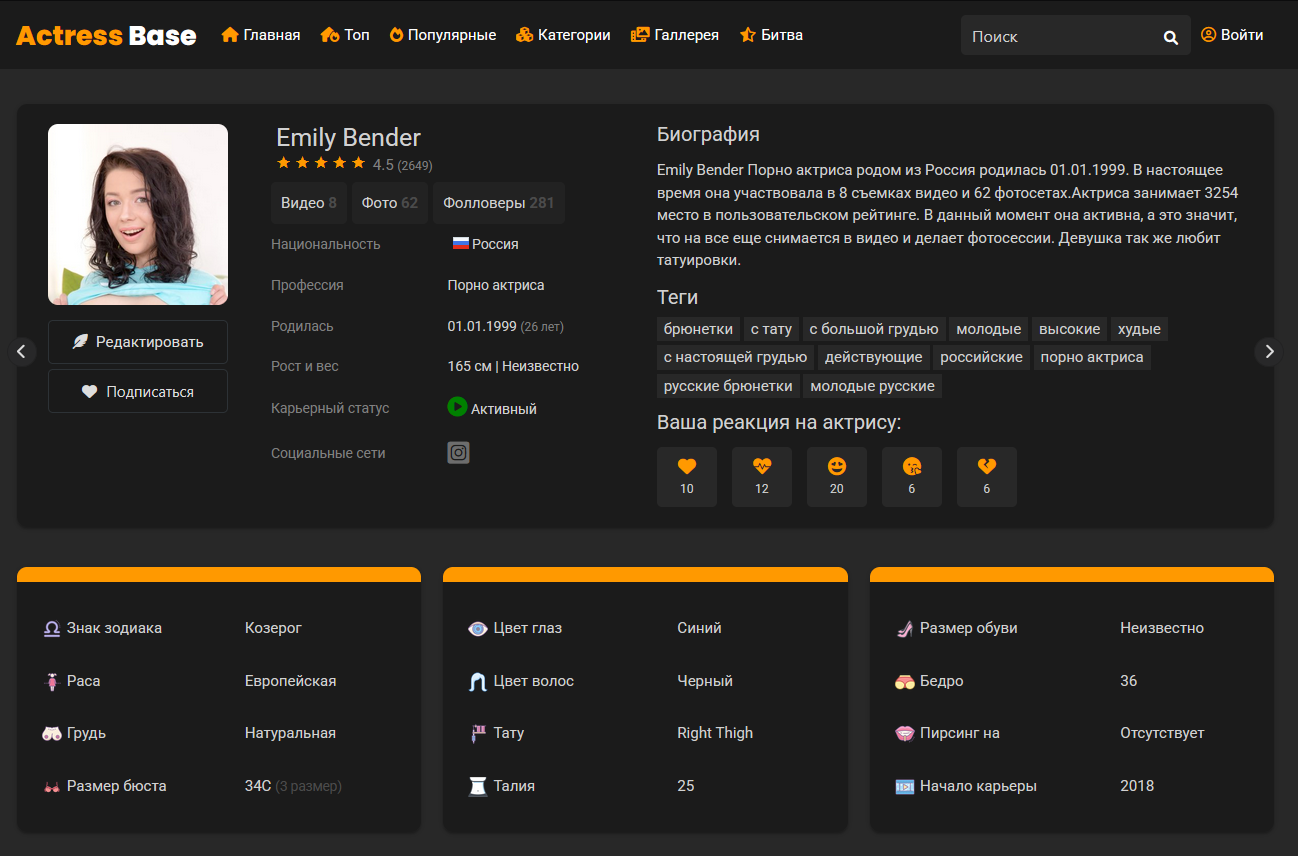Image resolution: width=1298 pixels, height=856 pixels.
Task: Click the career start year 2018
Action: (1137, 786)
